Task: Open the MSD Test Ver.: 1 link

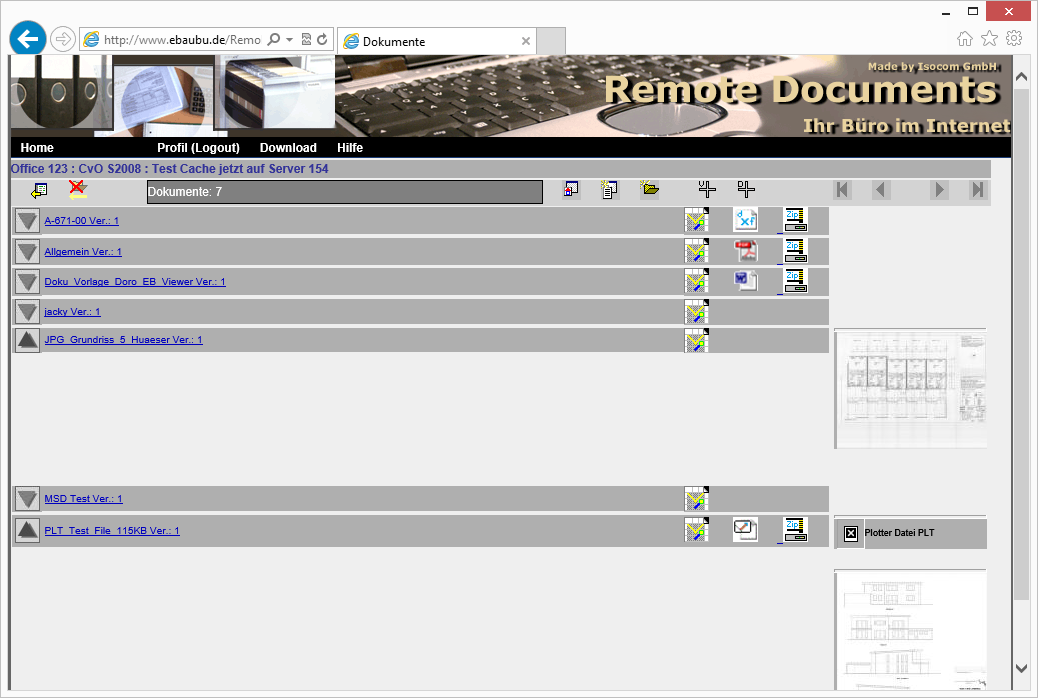Action: tap(83, 499)
